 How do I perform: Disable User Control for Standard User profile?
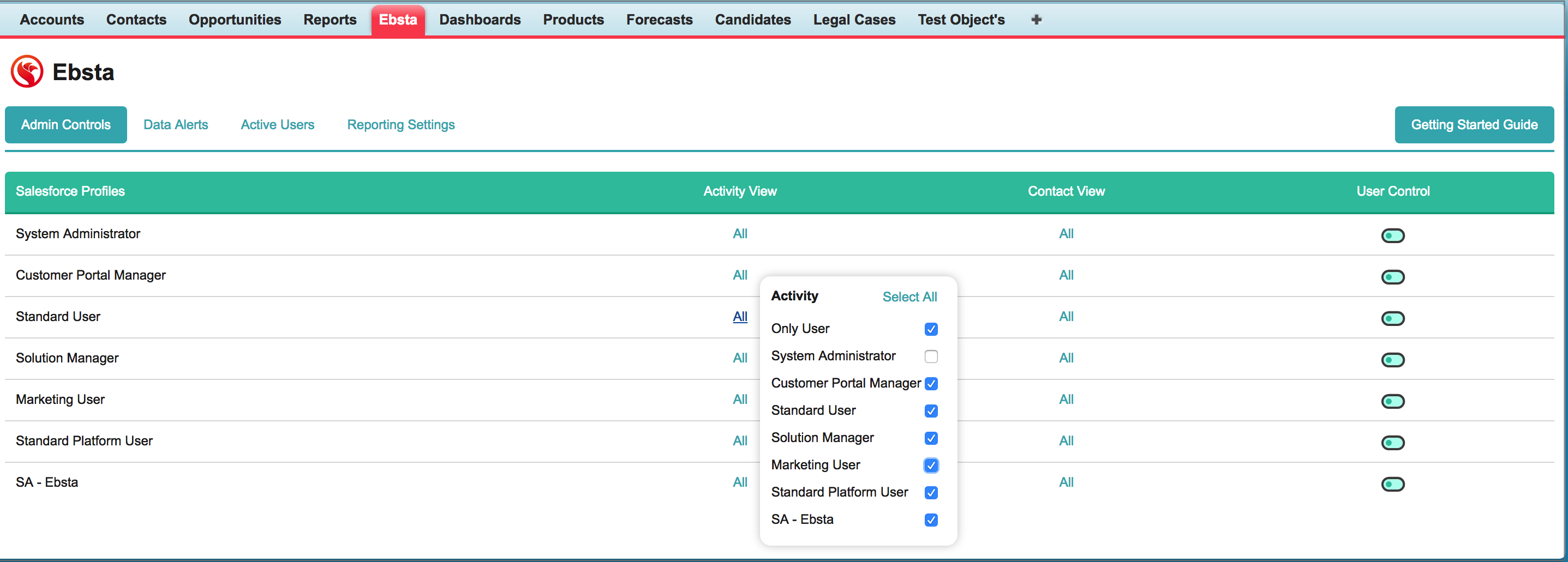pos(1392,319)
